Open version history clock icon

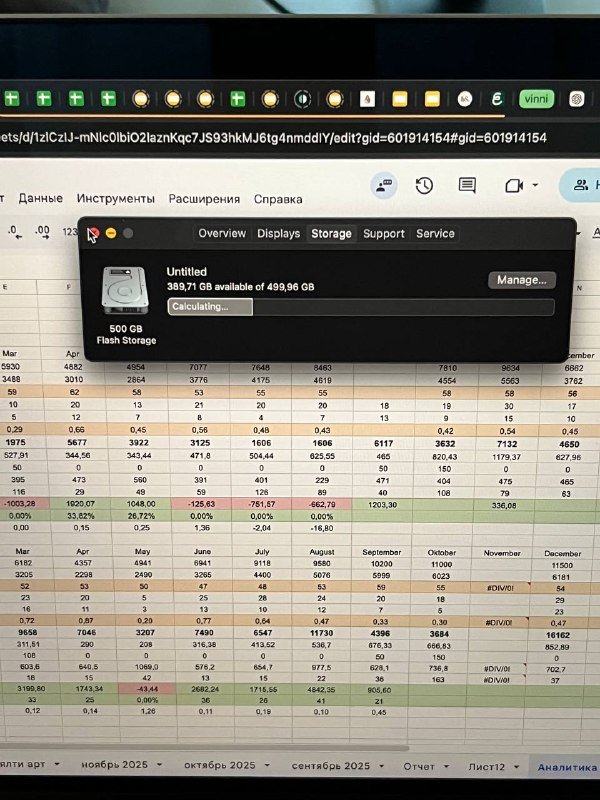(424, 186)
